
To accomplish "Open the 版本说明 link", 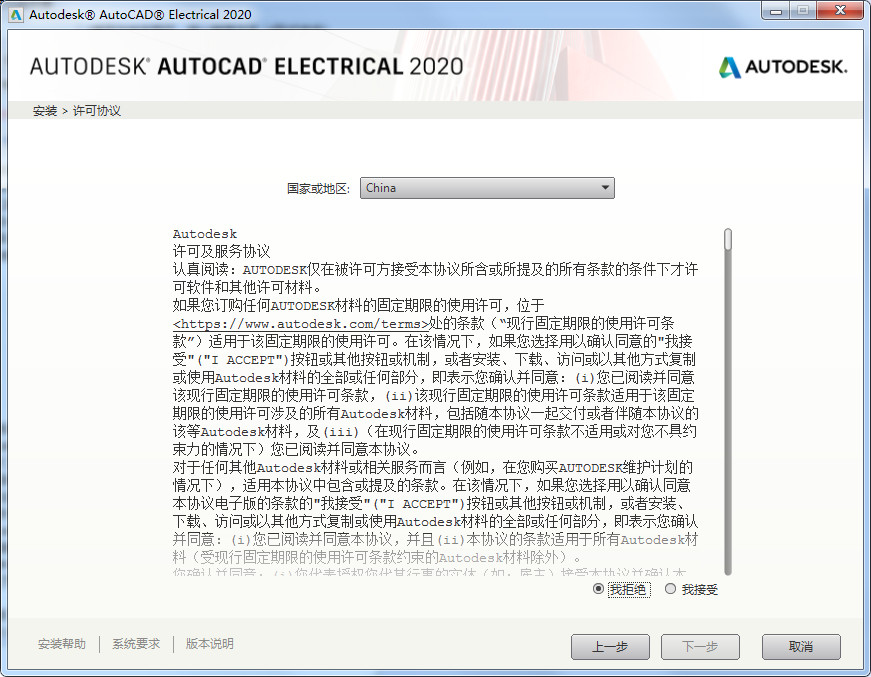I will (210, 644).
